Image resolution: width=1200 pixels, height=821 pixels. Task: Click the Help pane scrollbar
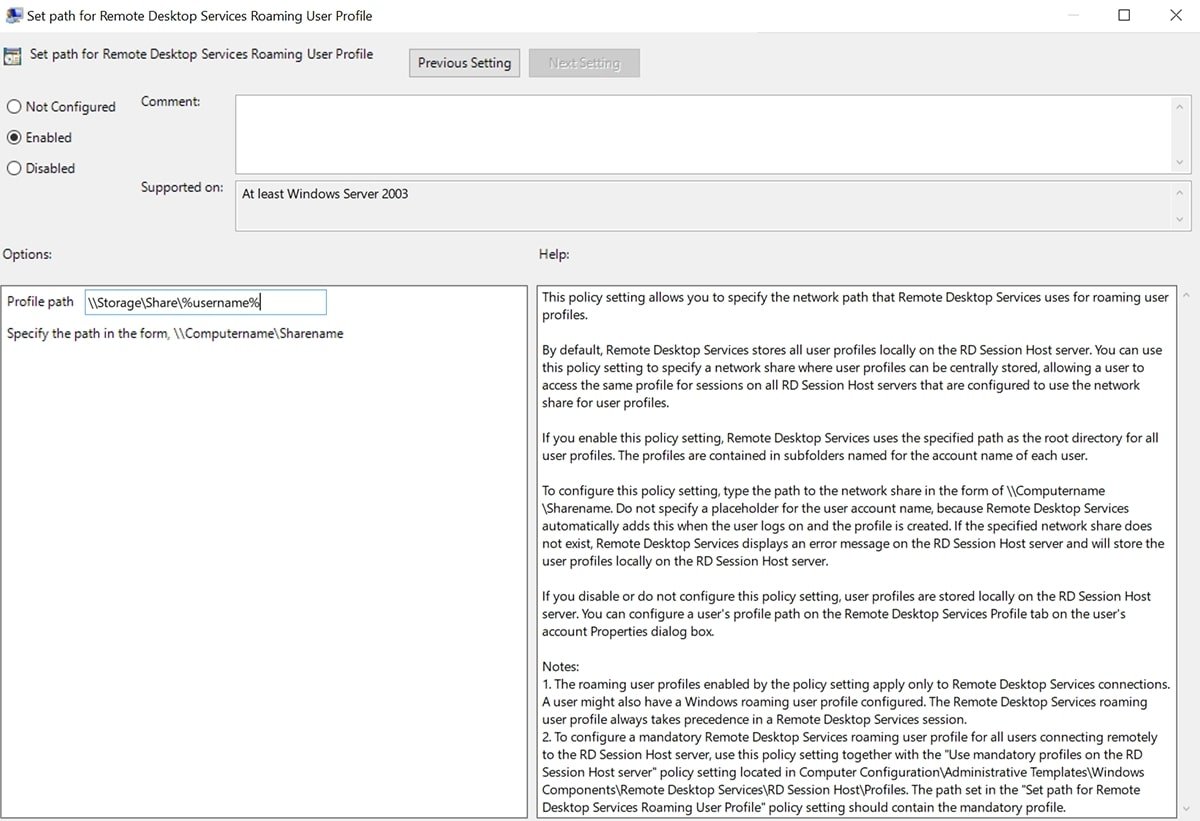pyautogui.click(x=1186, y=550)
